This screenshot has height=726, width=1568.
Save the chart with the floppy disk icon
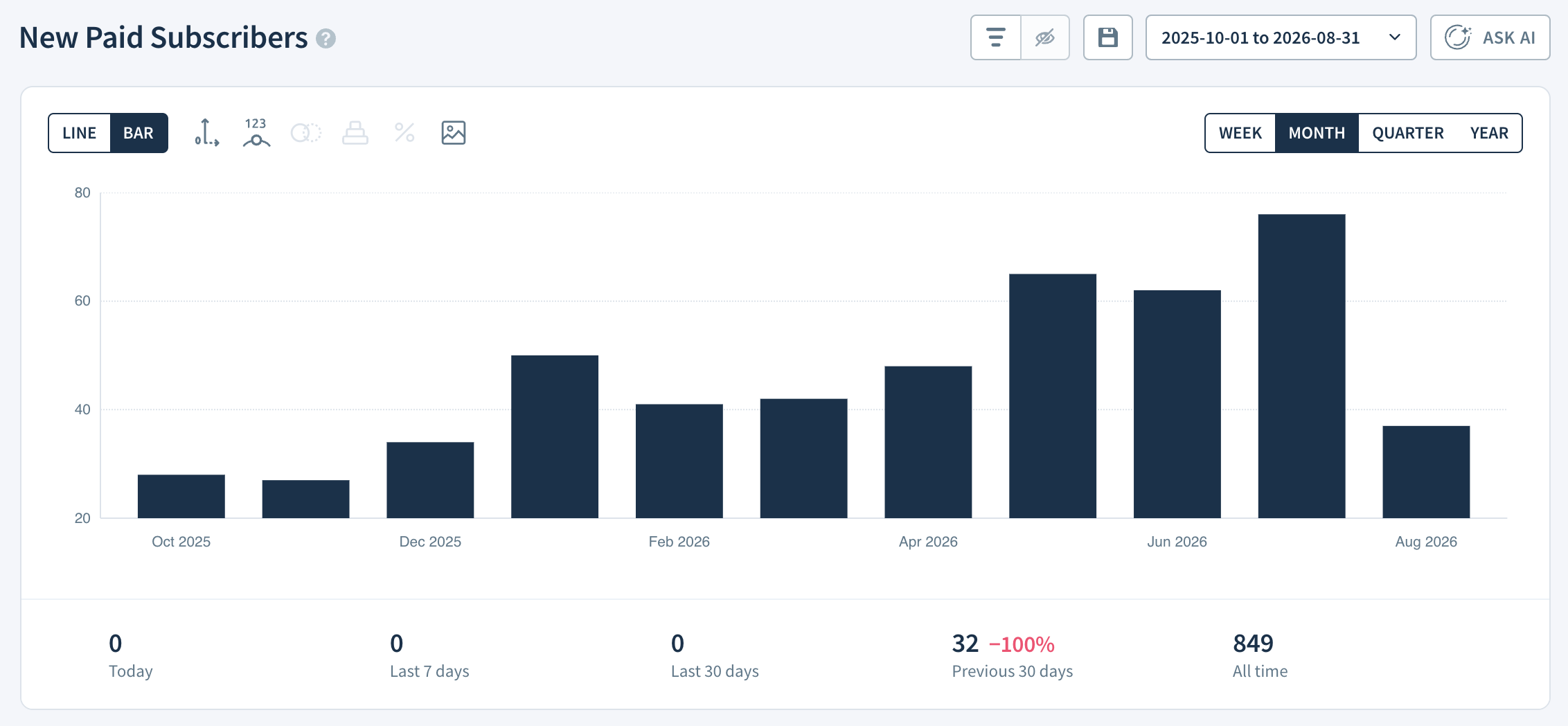click(x=1108, y=37)
